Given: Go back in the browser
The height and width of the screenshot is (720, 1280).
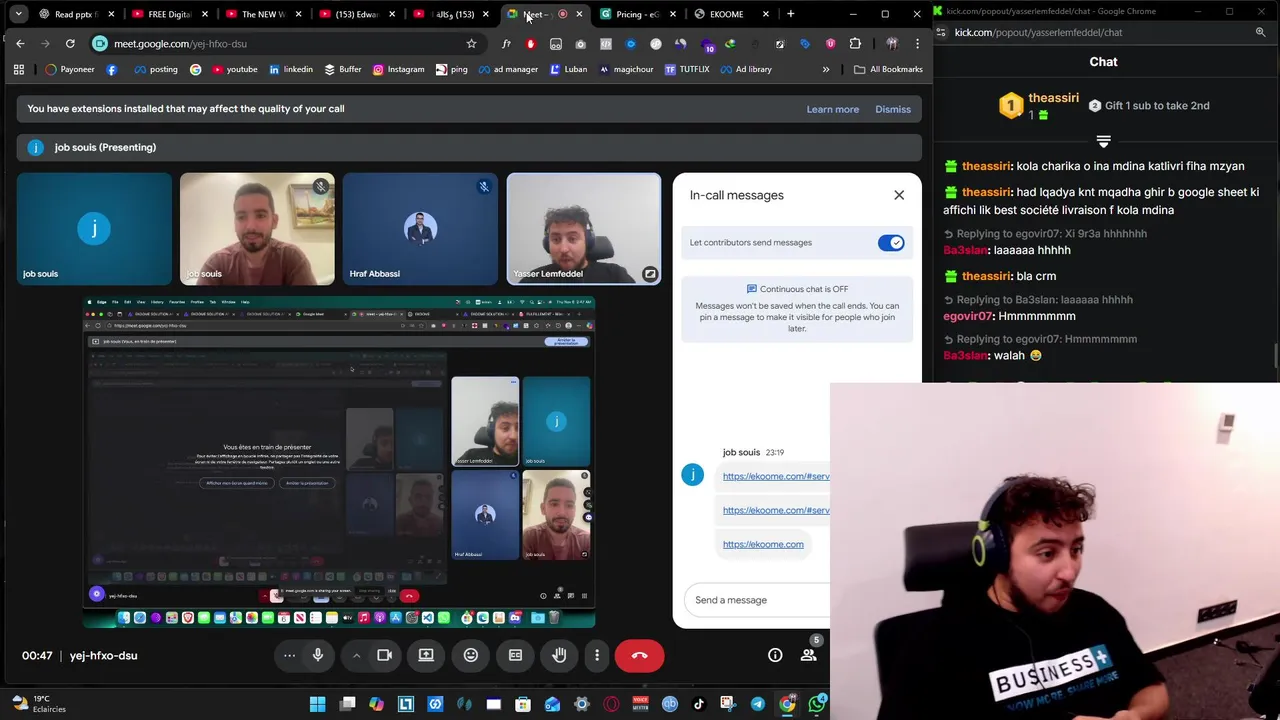Looking at the screenshot, I should point(20,44).
